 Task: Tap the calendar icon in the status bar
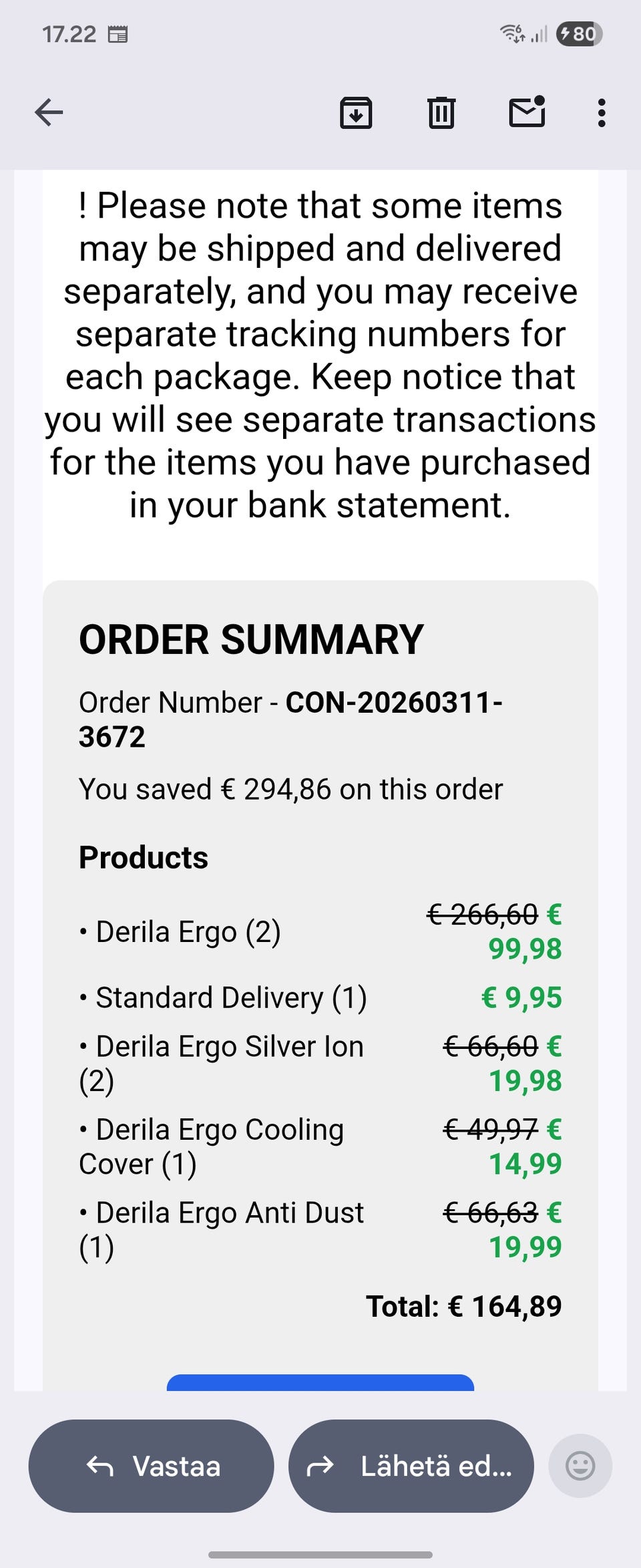coord(118,34)
